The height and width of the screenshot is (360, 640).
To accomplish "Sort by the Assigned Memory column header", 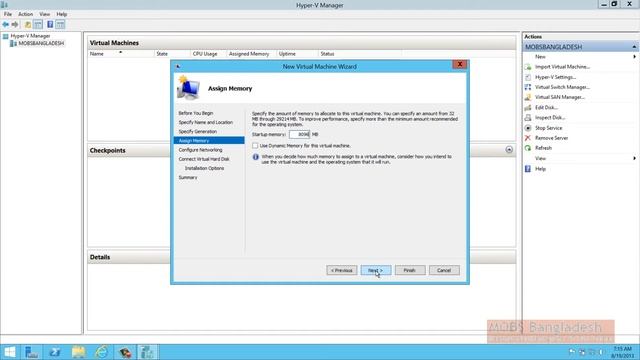I will (x=251, y=54).
